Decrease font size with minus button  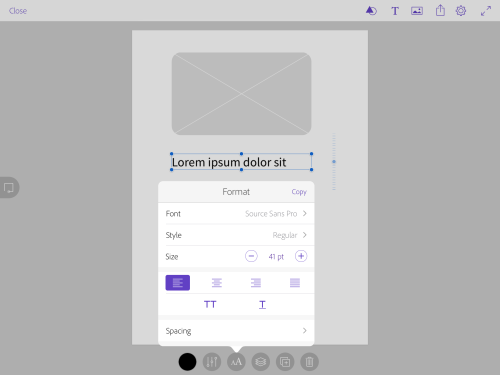251,256
